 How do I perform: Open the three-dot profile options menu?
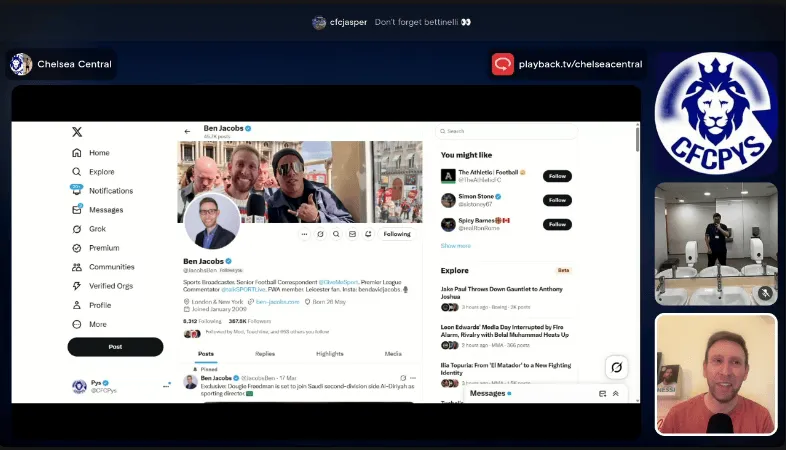tap(304, 234)
